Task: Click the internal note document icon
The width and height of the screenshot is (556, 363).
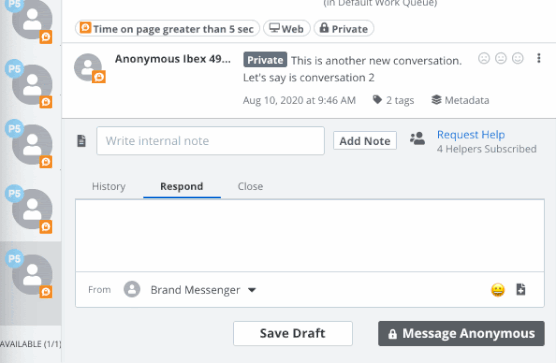Action: point(82,141)
